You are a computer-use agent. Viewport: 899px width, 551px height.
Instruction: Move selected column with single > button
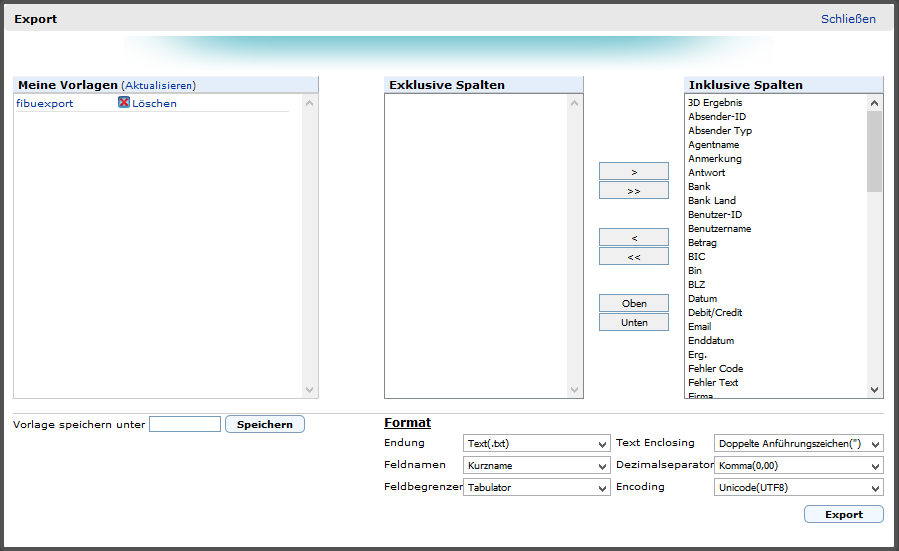coord(633,172)
